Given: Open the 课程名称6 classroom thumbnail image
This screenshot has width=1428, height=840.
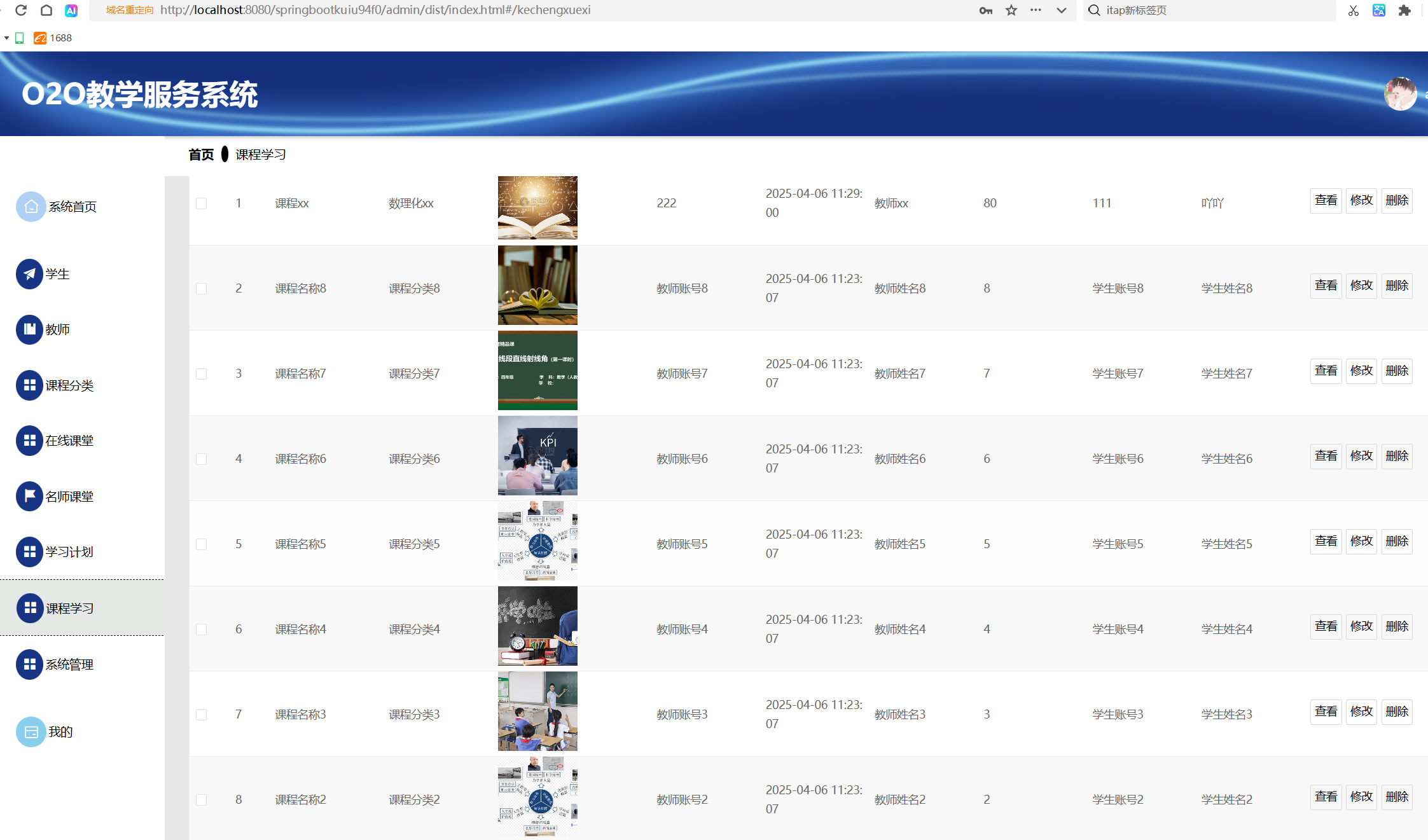Looking at the screenshot, I should 537,456.
